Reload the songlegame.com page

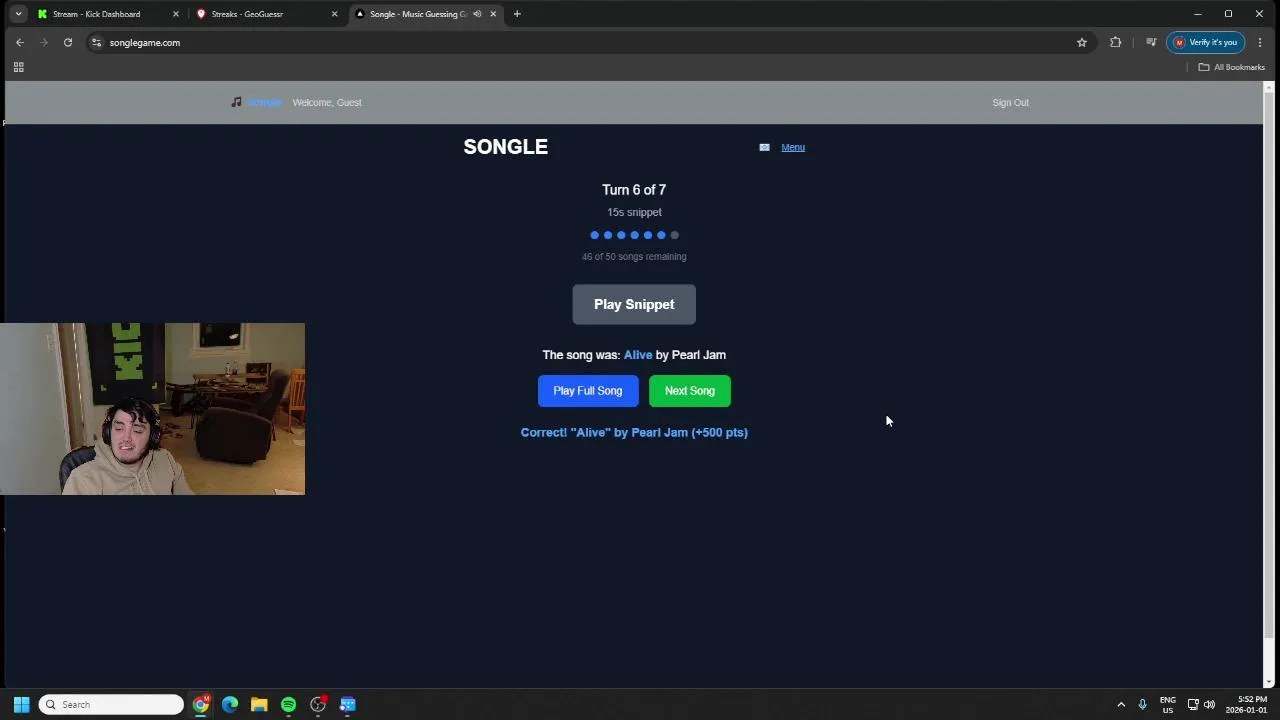68,42
